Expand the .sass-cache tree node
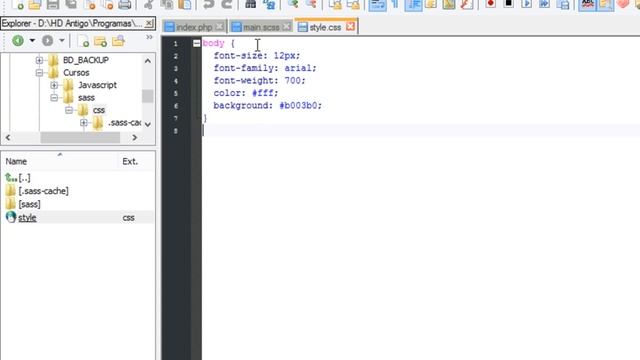 point(84,122)
